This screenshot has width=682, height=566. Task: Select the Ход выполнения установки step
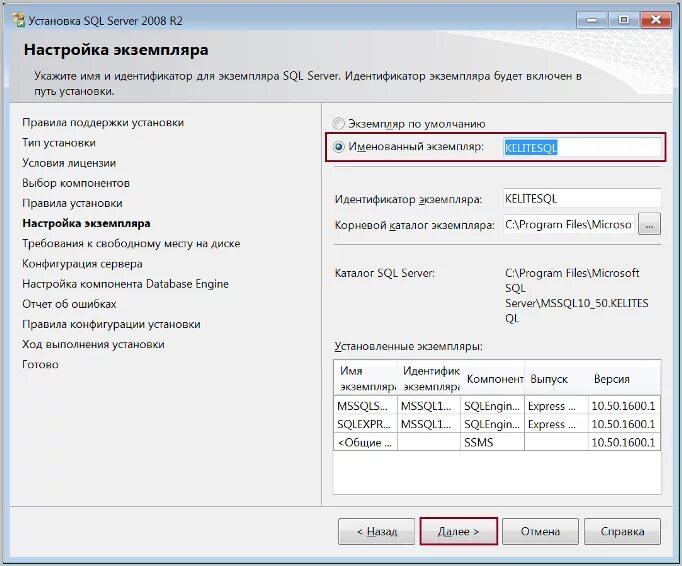pos(94,345)
